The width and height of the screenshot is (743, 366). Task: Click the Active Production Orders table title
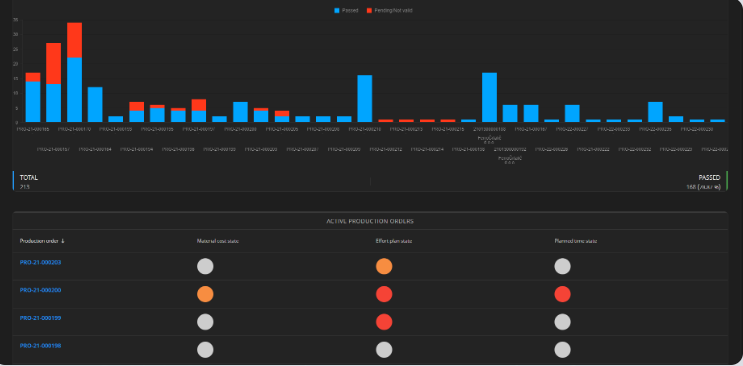[370, 221]
